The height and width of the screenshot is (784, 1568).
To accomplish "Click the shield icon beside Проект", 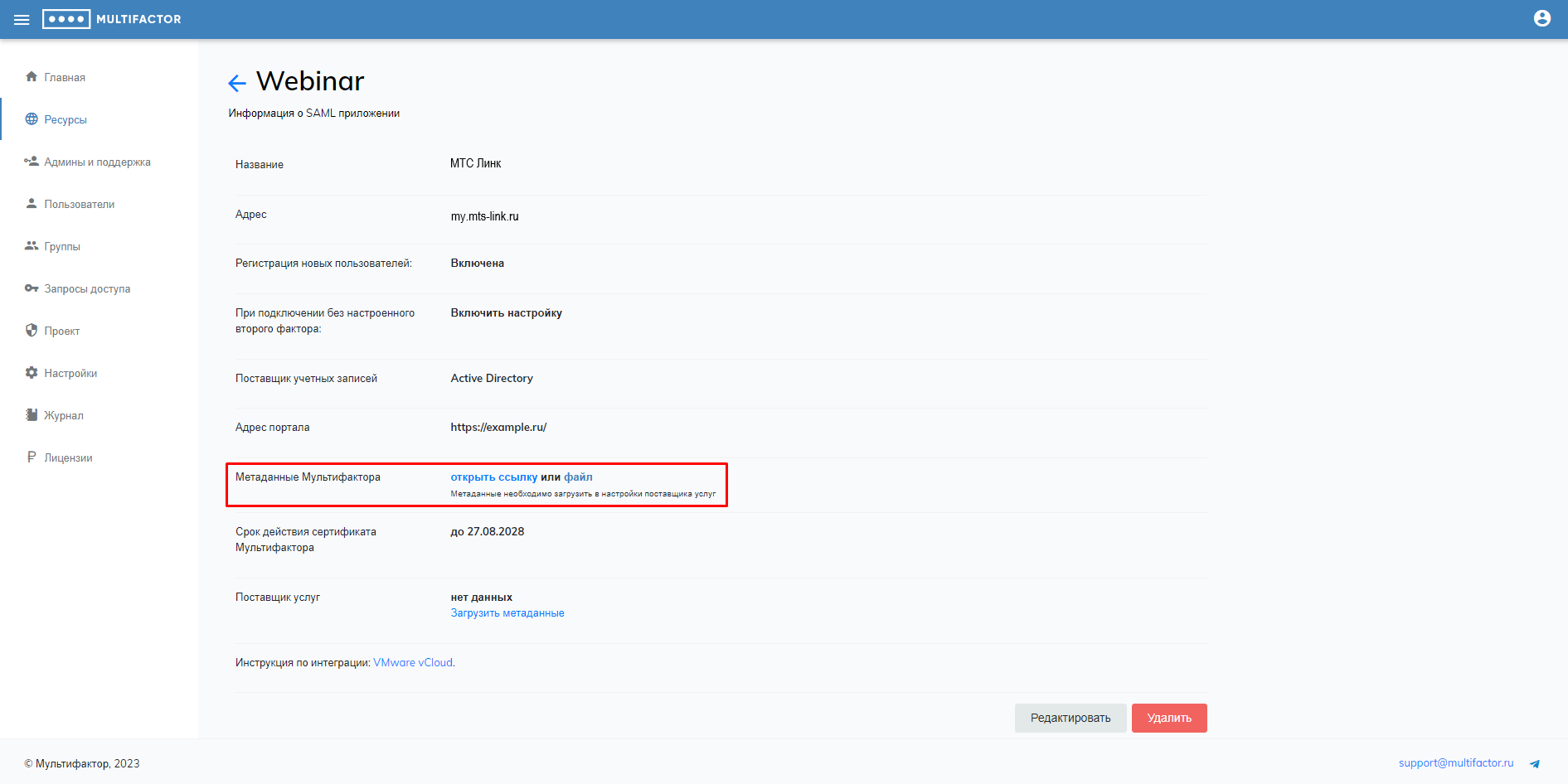I will click(32, 330).
